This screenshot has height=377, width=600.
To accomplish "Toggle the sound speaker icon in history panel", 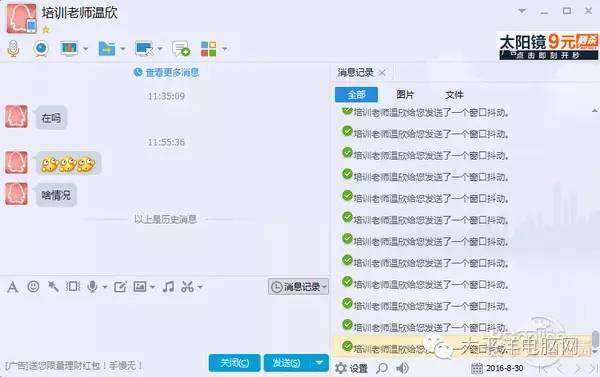I will pyautogui.click(x=402, y=368).
